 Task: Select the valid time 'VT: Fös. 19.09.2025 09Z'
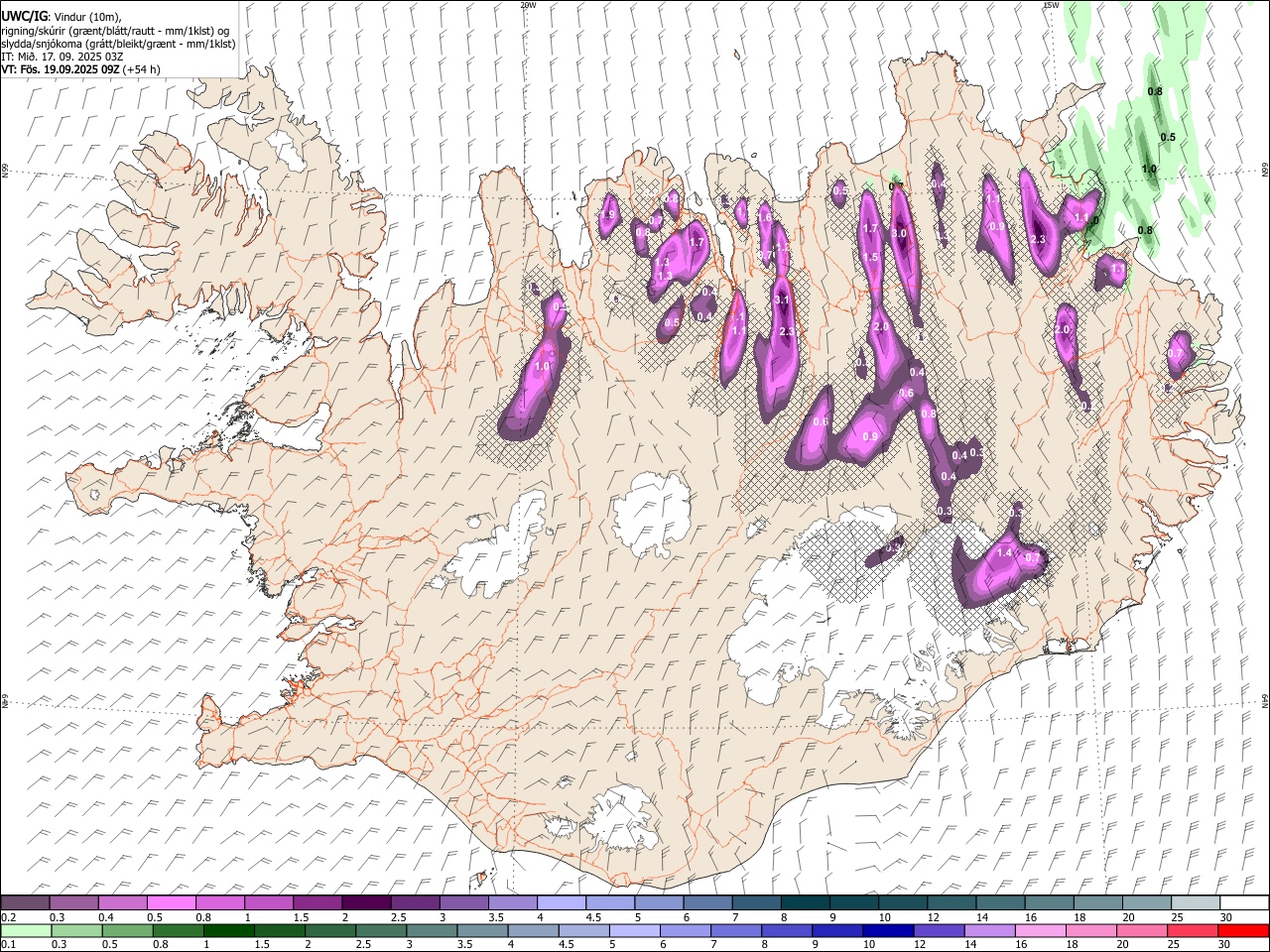tap(61, 69)
